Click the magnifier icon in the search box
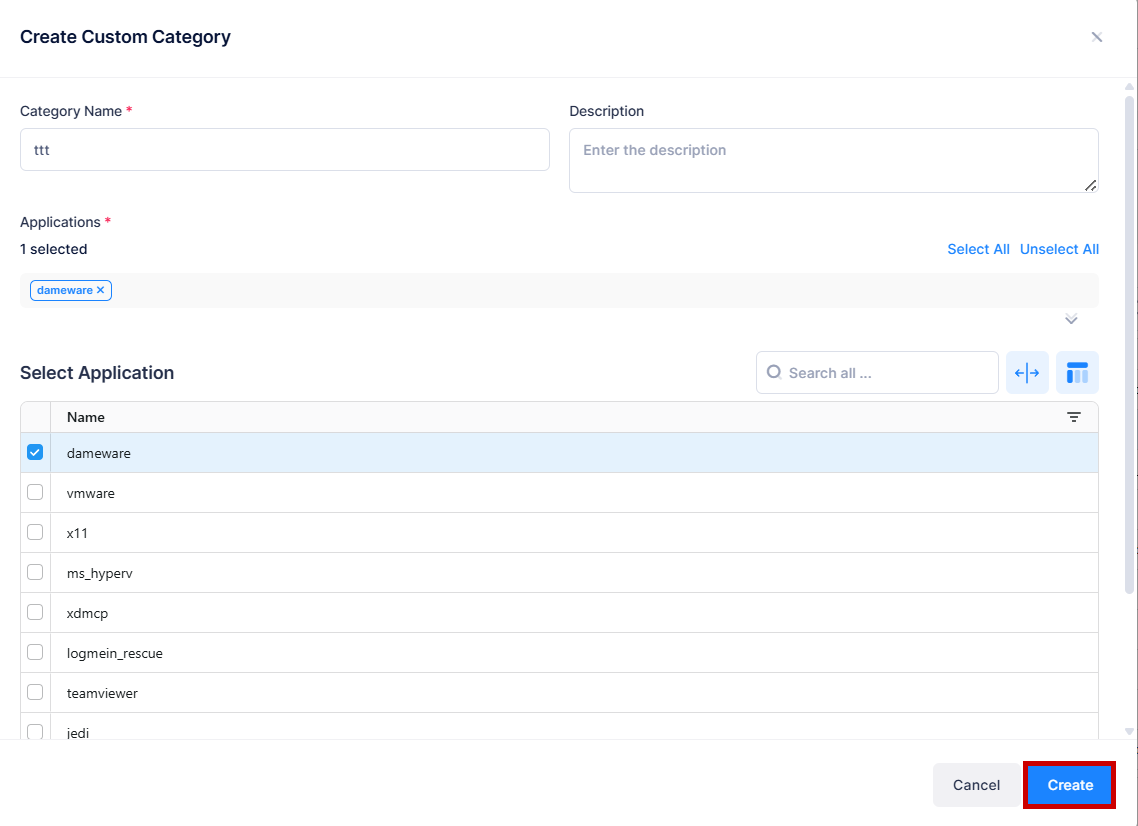 click(x=774, y=372)
